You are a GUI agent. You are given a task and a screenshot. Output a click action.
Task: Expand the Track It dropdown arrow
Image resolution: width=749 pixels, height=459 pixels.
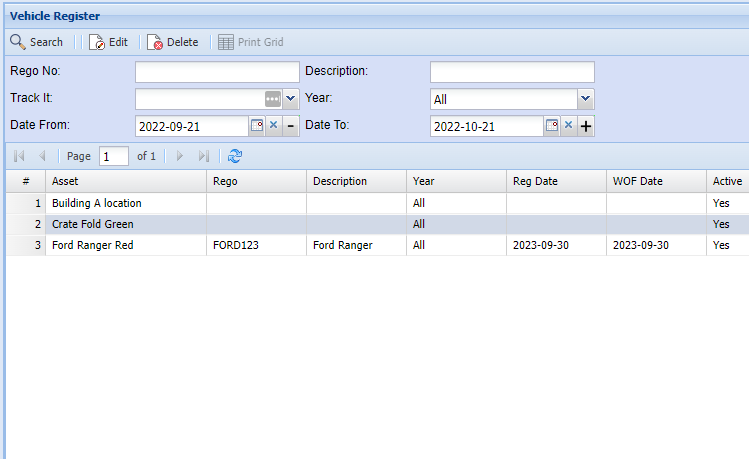pos(291,99)
